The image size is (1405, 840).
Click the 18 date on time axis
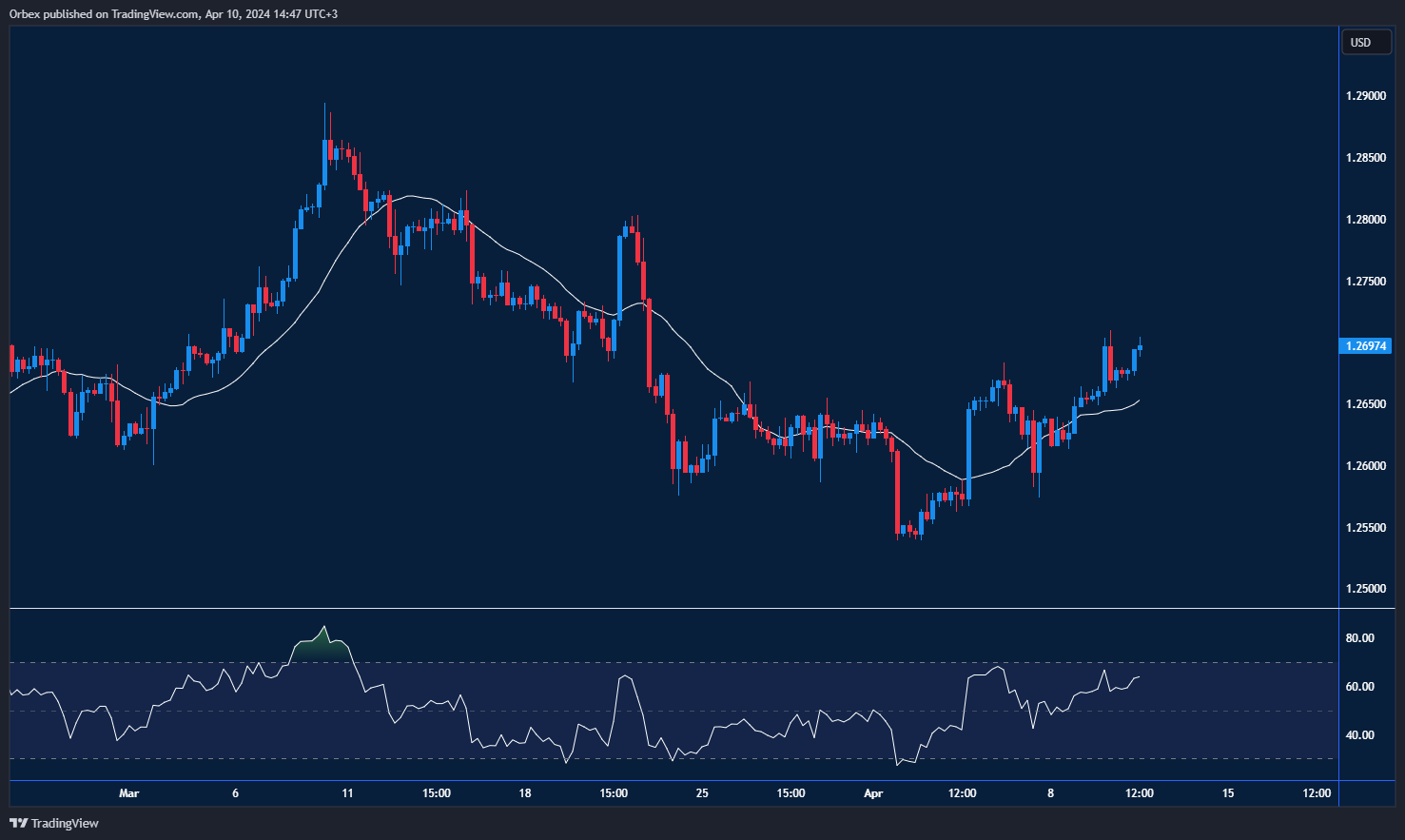(x=525, y=793)
